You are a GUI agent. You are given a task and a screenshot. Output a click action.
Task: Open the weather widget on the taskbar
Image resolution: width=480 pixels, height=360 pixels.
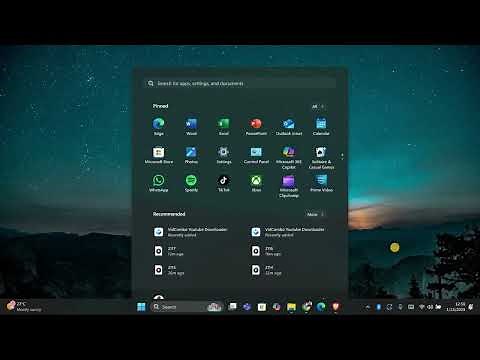(x=24, y=307)
